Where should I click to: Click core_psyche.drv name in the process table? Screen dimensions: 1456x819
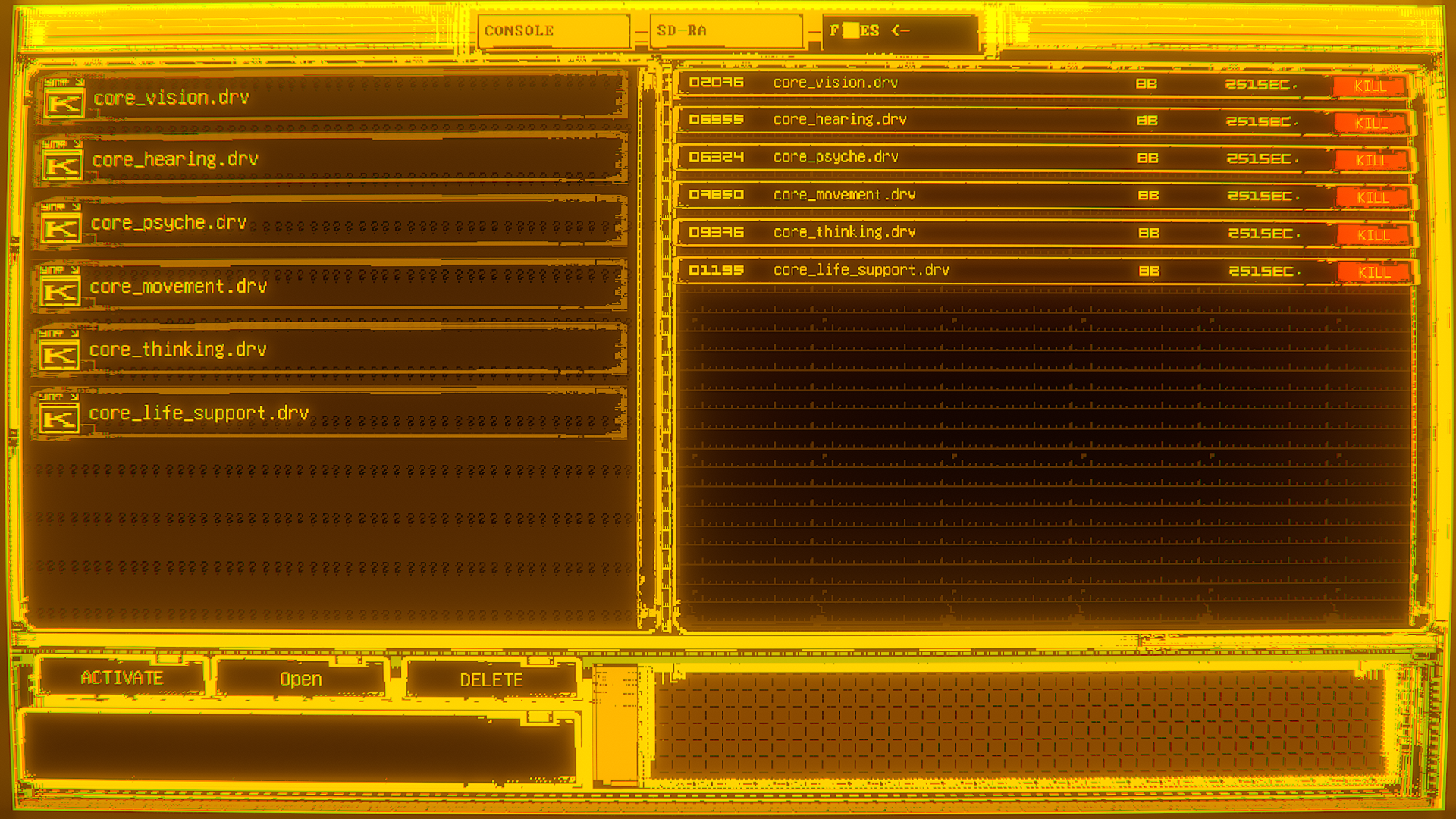point(836,157)
